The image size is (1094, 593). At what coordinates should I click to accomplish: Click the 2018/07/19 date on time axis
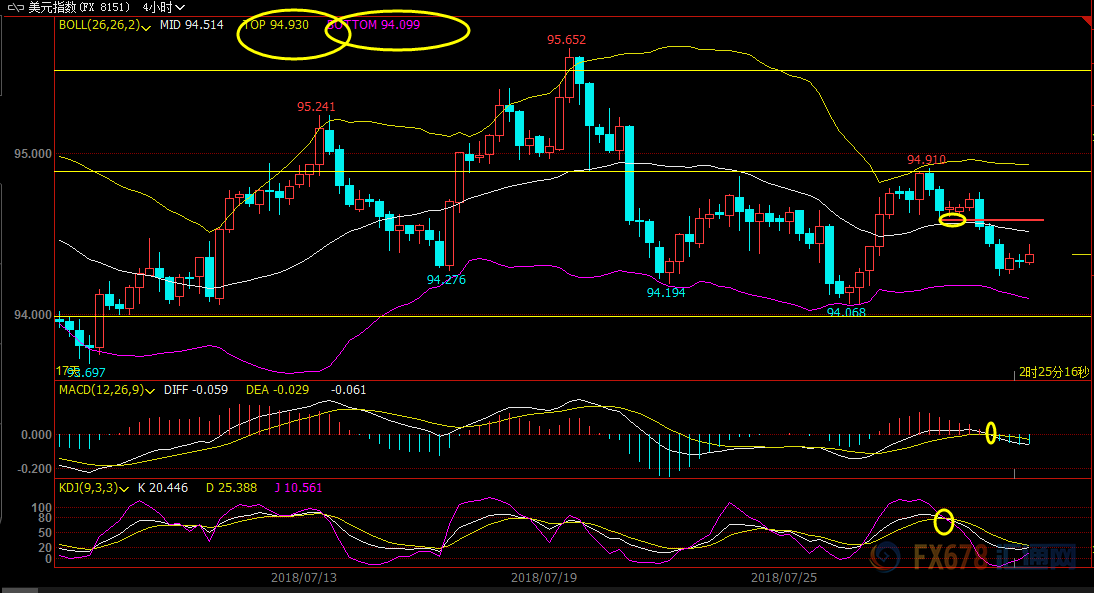coord(539,577)
